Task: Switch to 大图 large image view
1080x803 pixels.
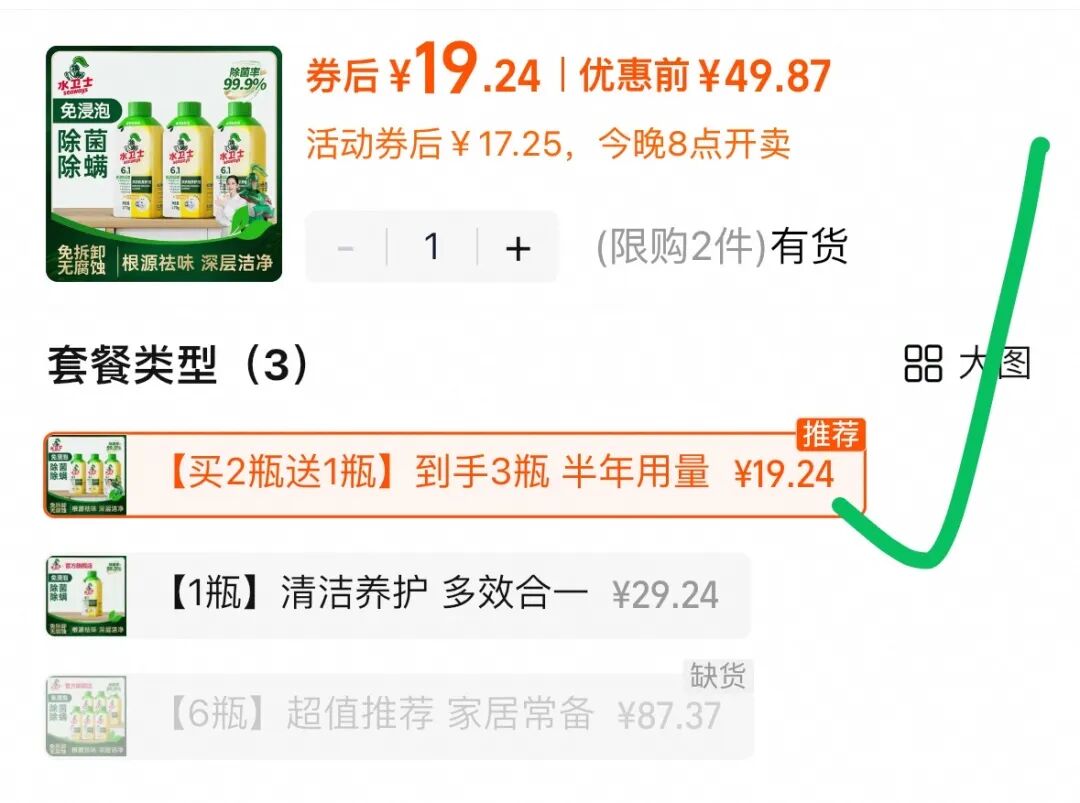Action: coord(968,364)
